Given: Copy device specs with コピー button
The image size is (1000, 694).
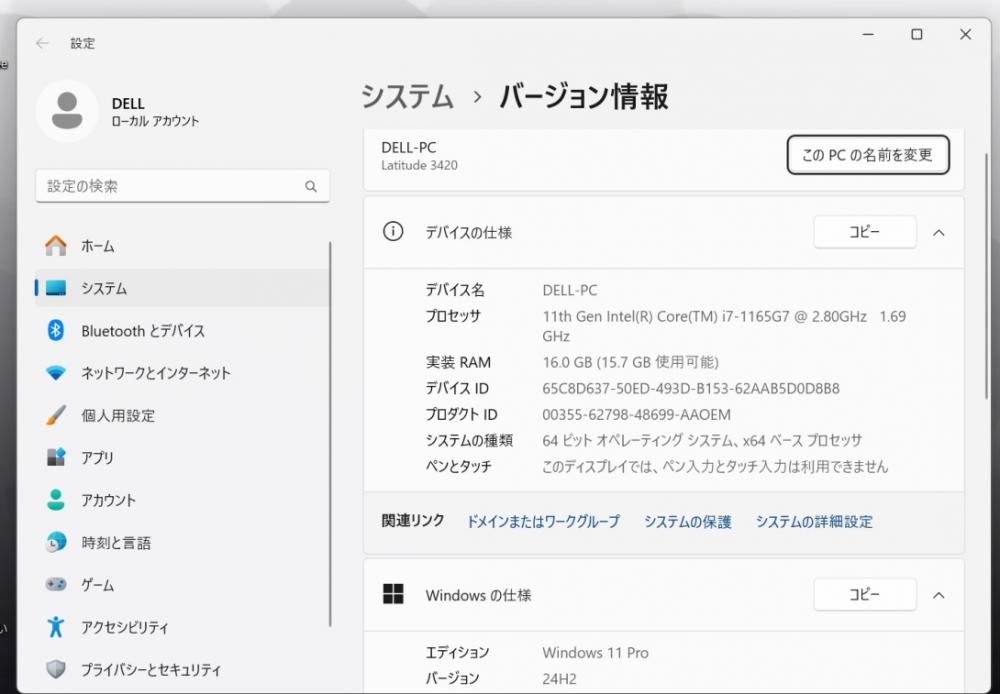Looking at the screenshot, I should point(865,232).
